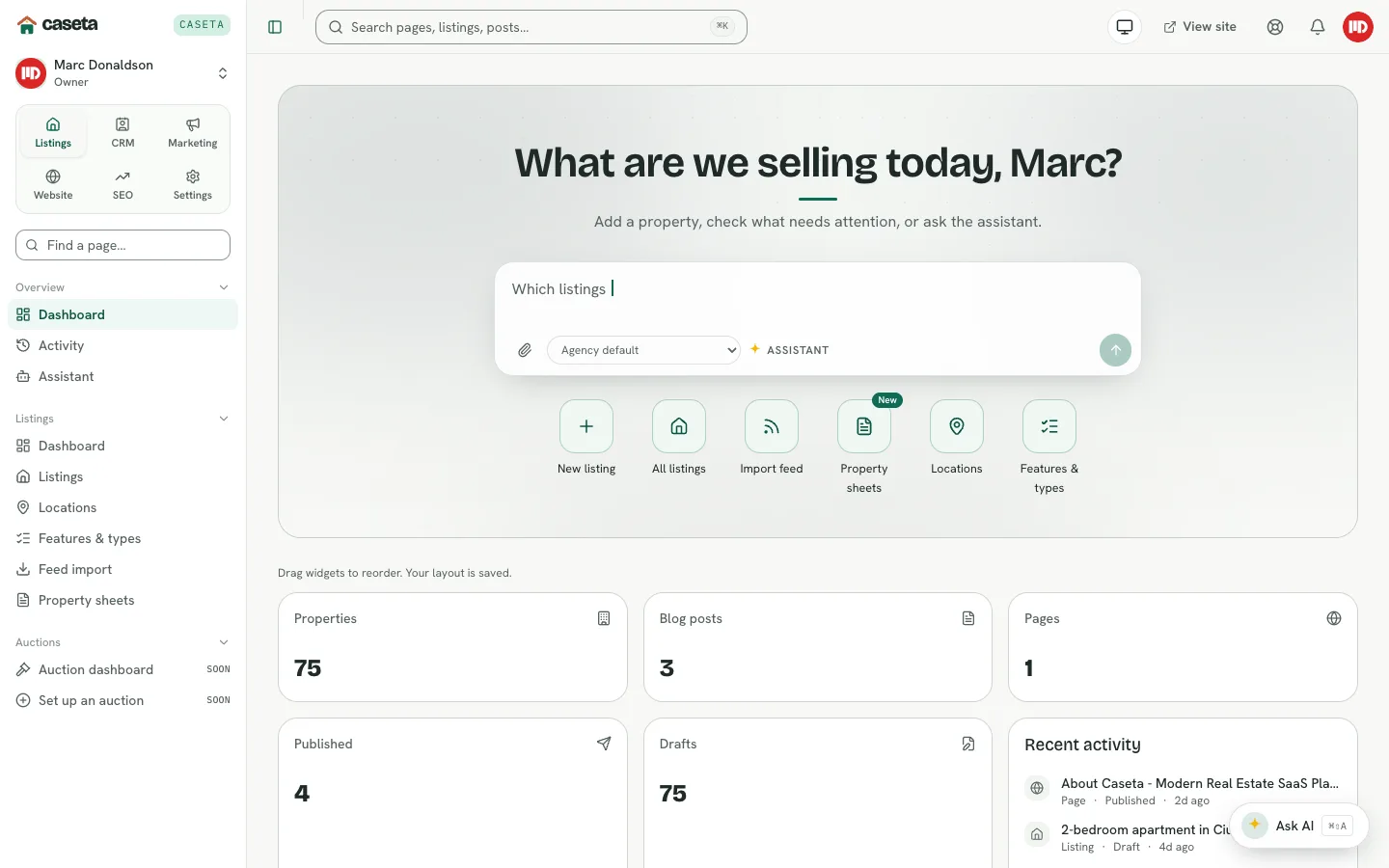Expand the Marc Donaldson account switcher
The image size is (1389, 868).
(x=123, y=73)
